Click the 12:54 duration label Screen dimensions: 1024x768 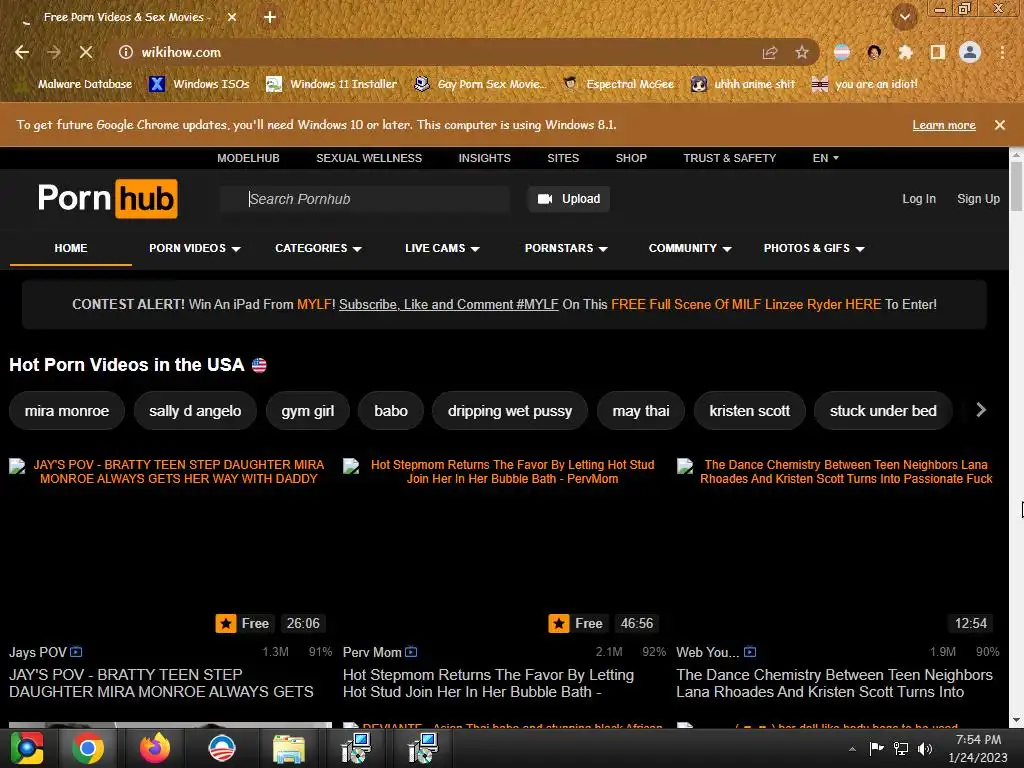[970, 623]
